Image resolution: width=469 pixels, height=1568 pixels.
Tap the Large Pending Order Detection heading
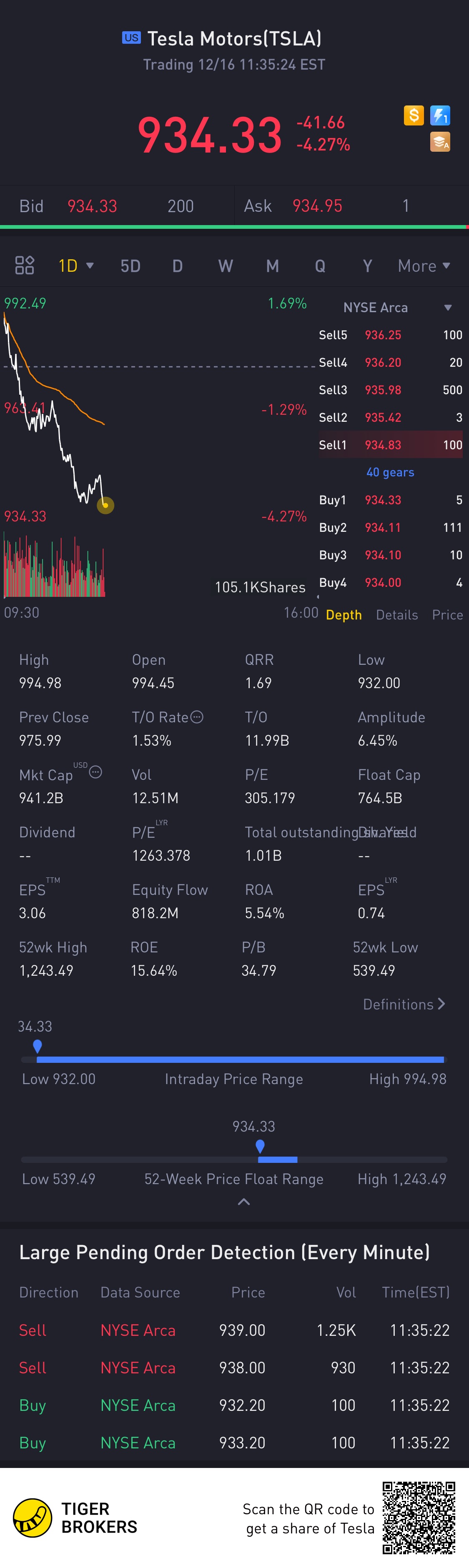(x=224, y=1252)
